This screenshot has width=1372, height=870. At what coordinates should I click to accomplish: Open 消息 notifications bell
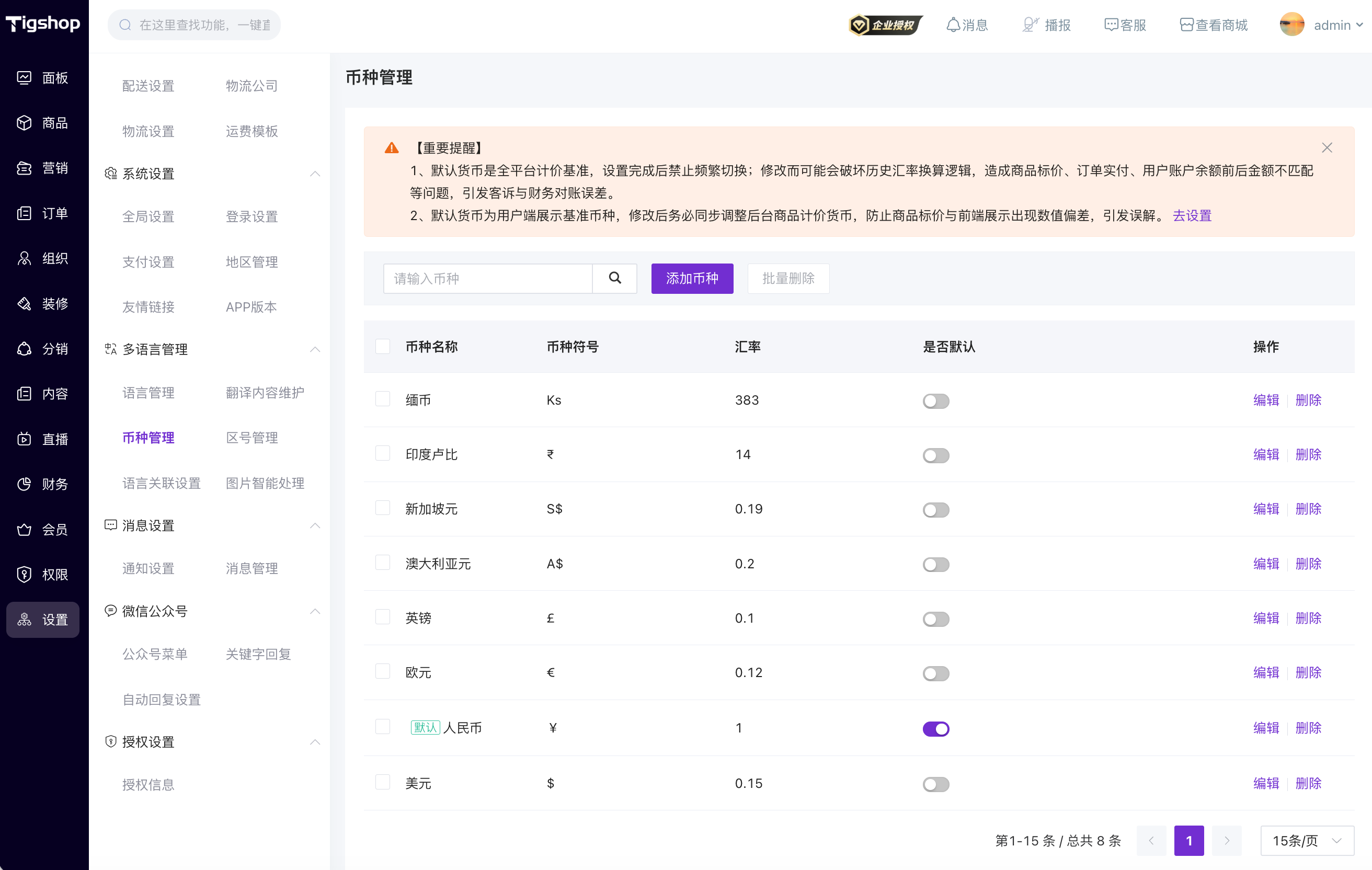point(967,25)
